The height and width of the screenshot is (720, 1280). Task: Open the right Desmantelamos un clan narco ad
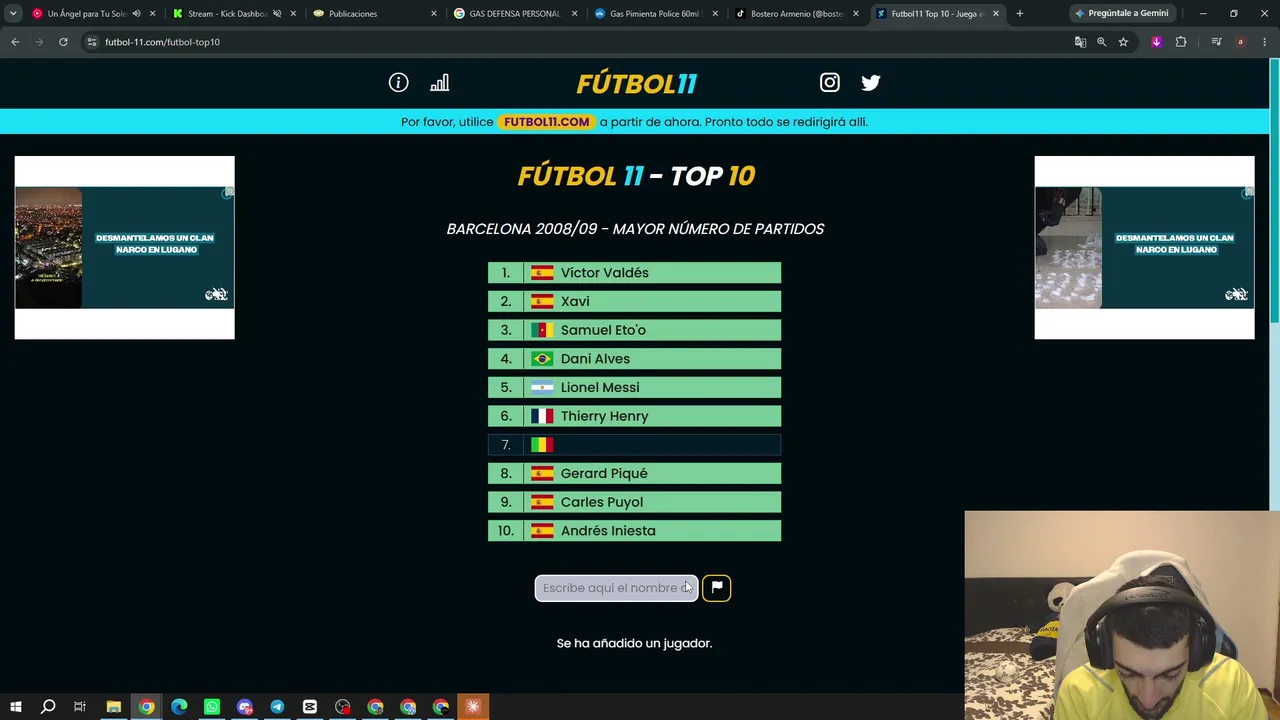1144,248
